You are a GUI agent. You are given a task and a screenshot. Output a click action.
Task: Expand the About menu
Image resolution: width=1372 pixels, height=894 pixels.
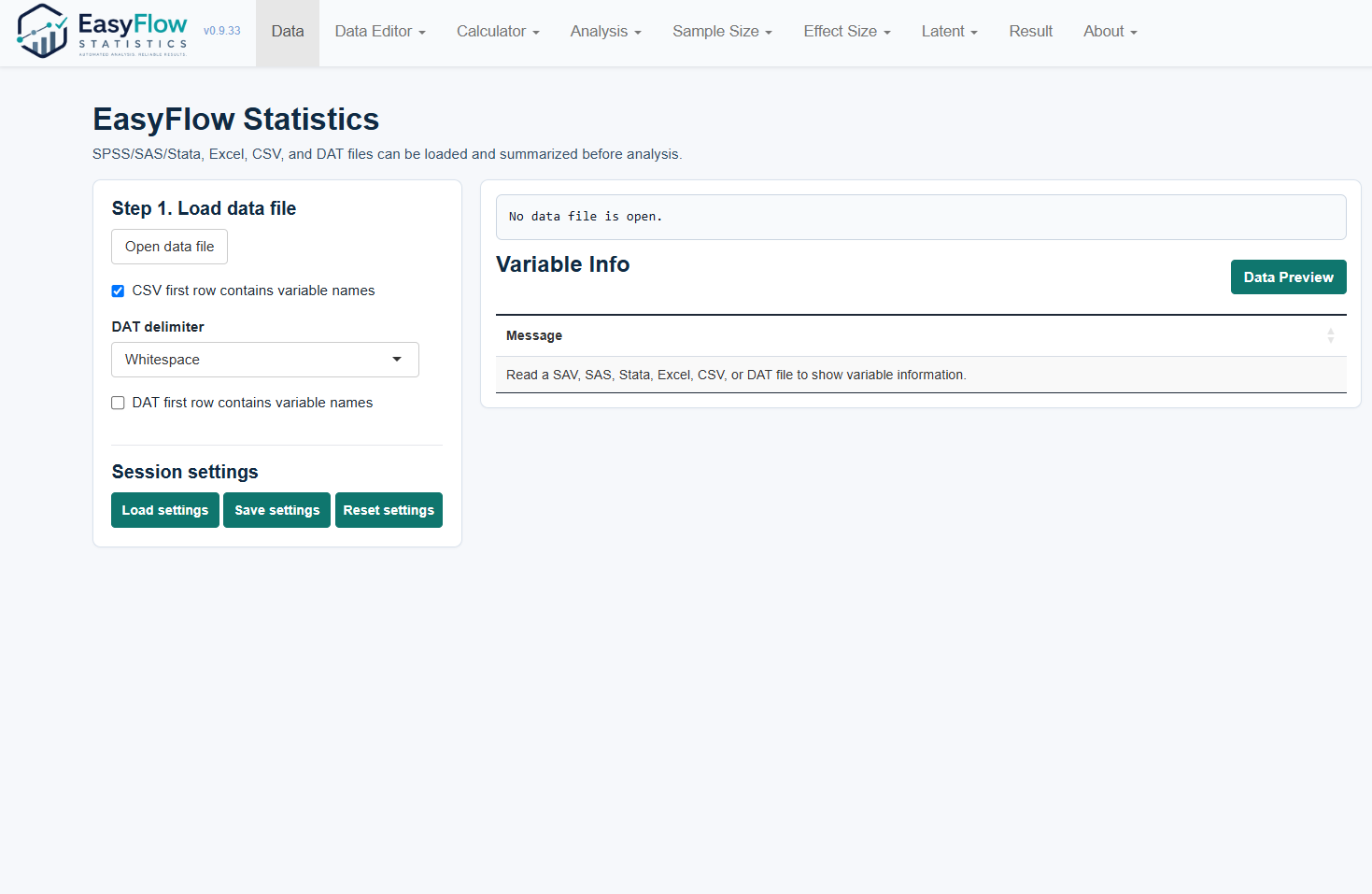[1110, 32]
